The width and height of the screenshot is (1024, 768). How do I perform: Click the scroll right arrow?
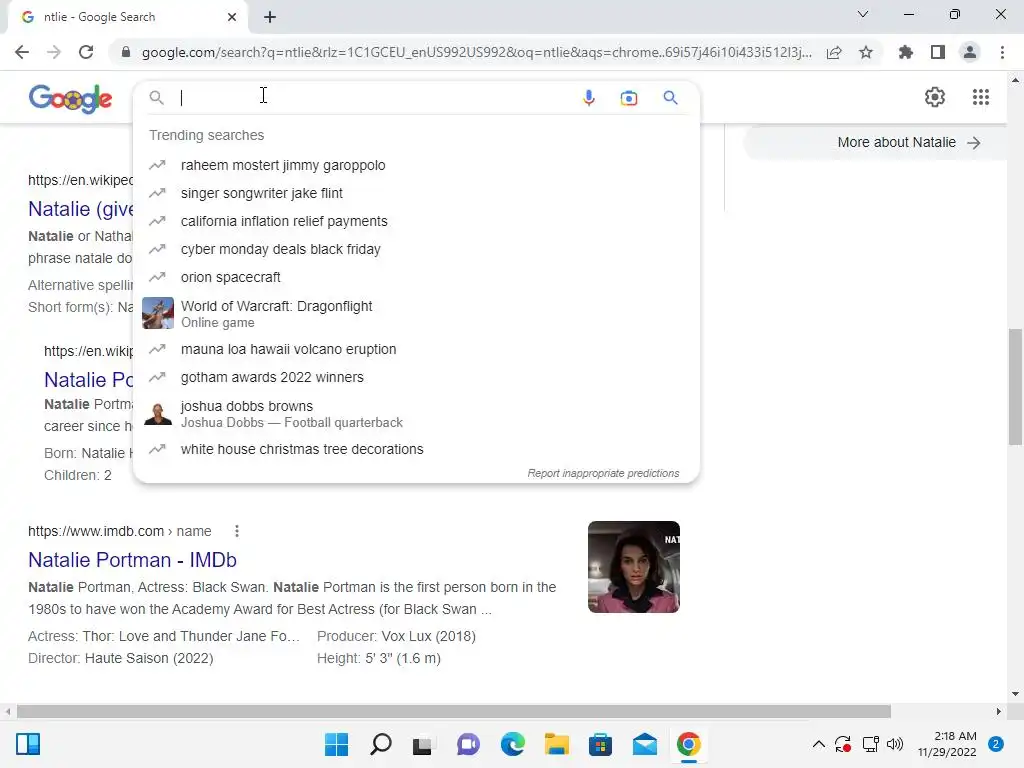click(999, 711)
